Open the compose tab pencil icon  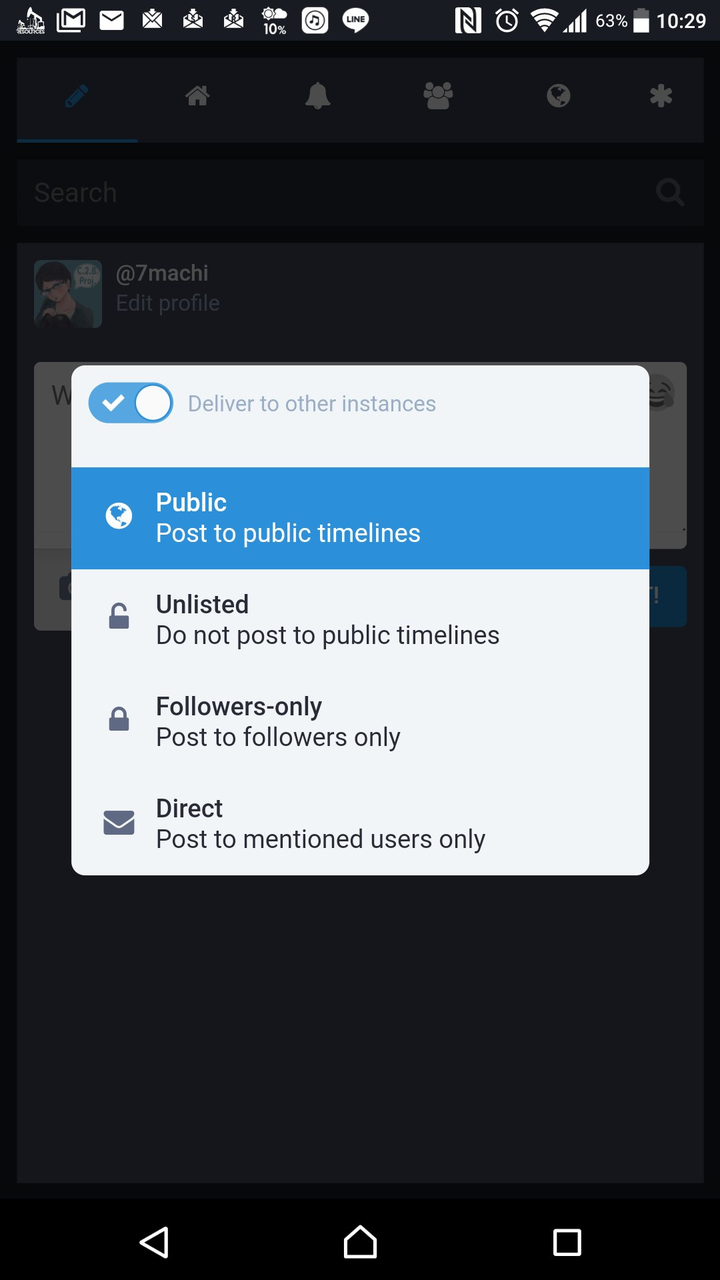77,97
